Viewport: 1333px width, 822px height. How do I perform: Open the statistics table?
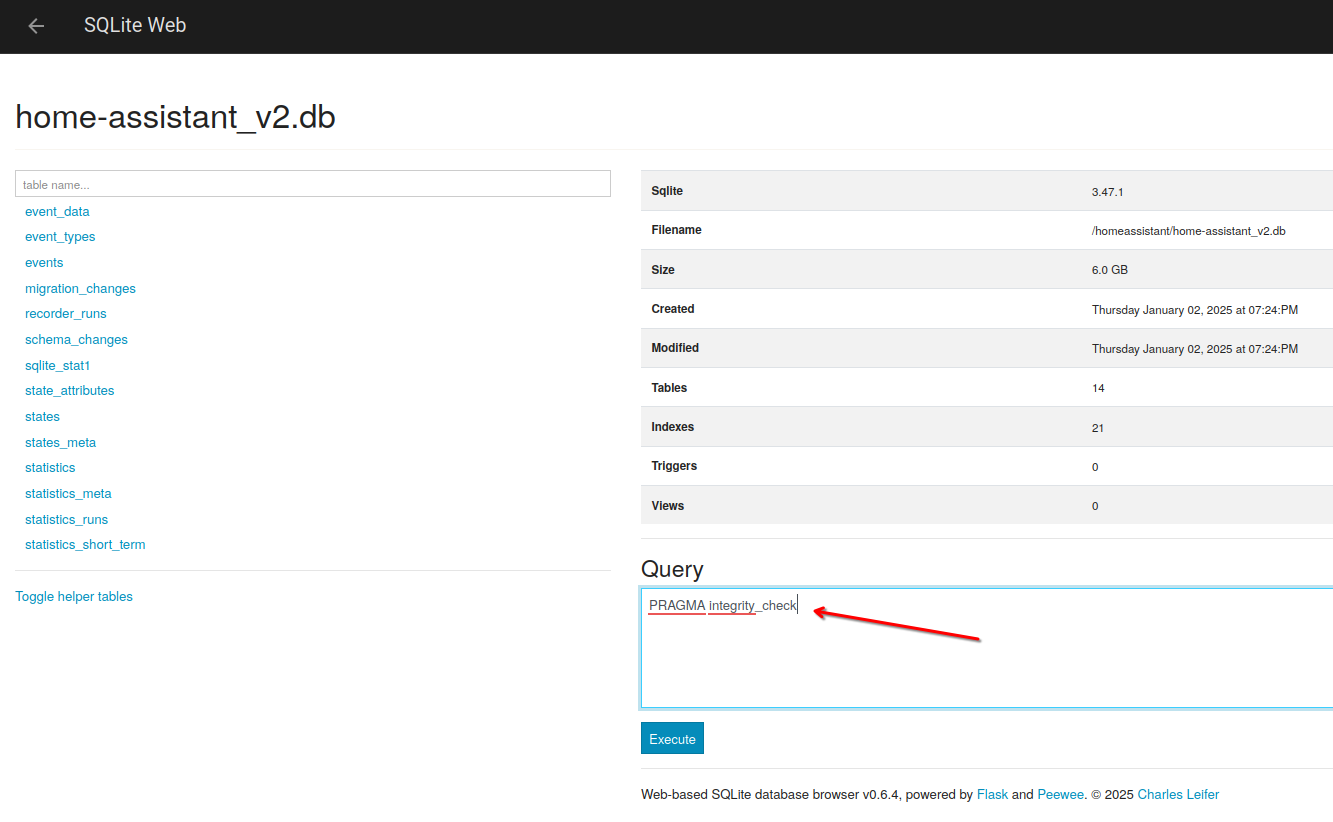[50, 468]
